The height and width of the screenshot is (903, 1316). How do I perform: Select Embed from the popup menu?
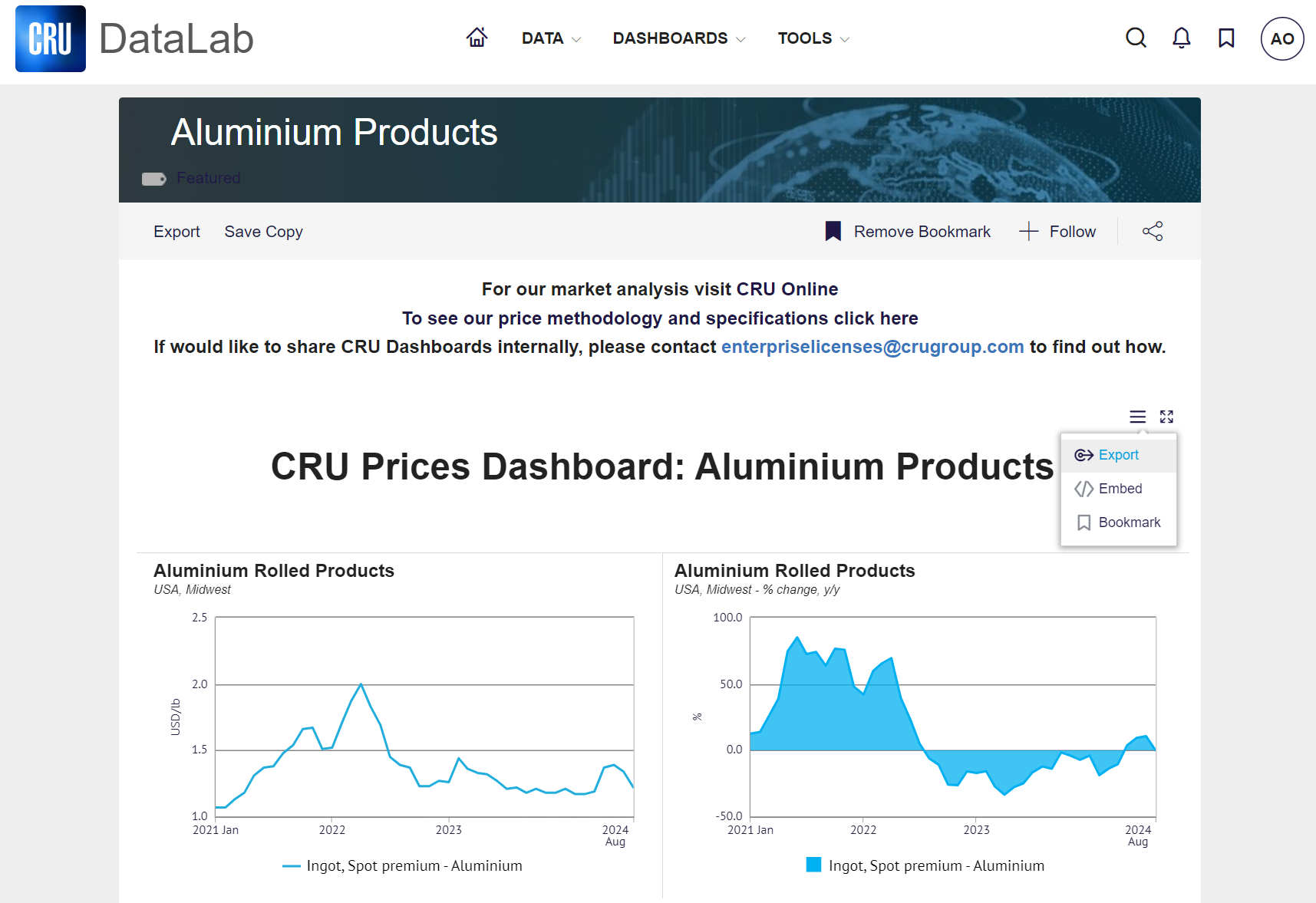click(1120, 489)
